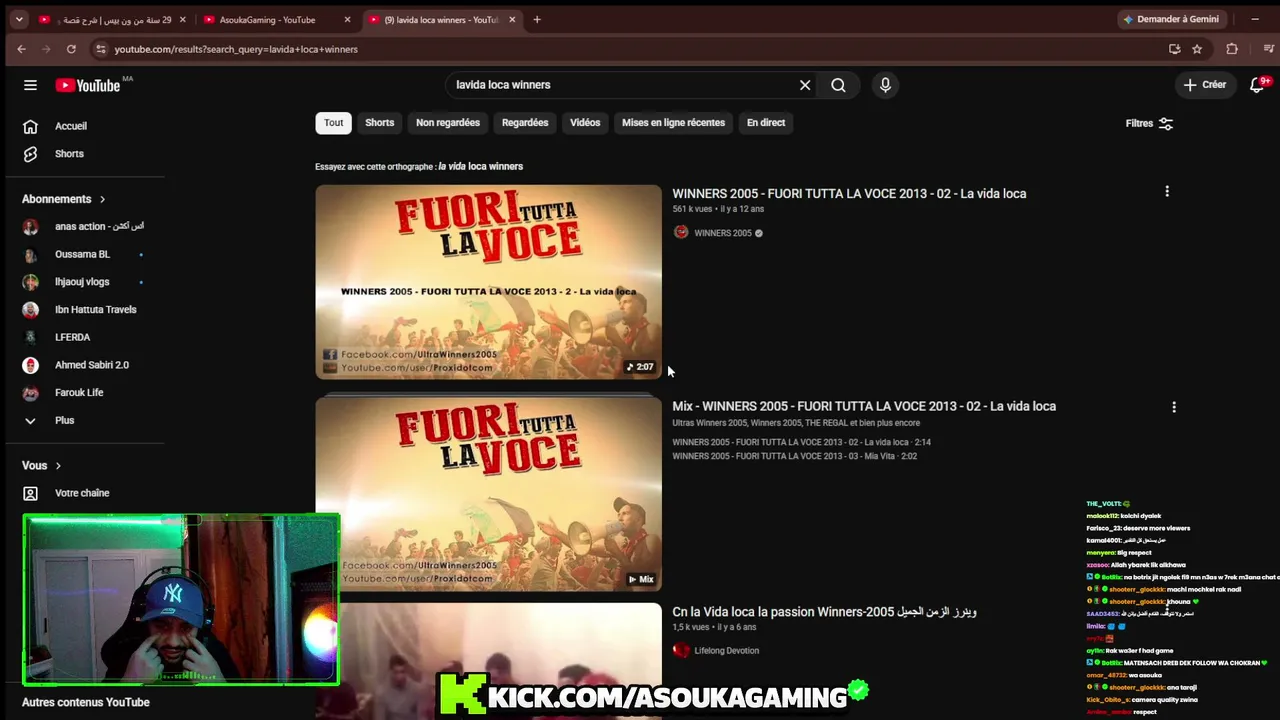Open the Filtres search filters

(x=1149, y=124)
